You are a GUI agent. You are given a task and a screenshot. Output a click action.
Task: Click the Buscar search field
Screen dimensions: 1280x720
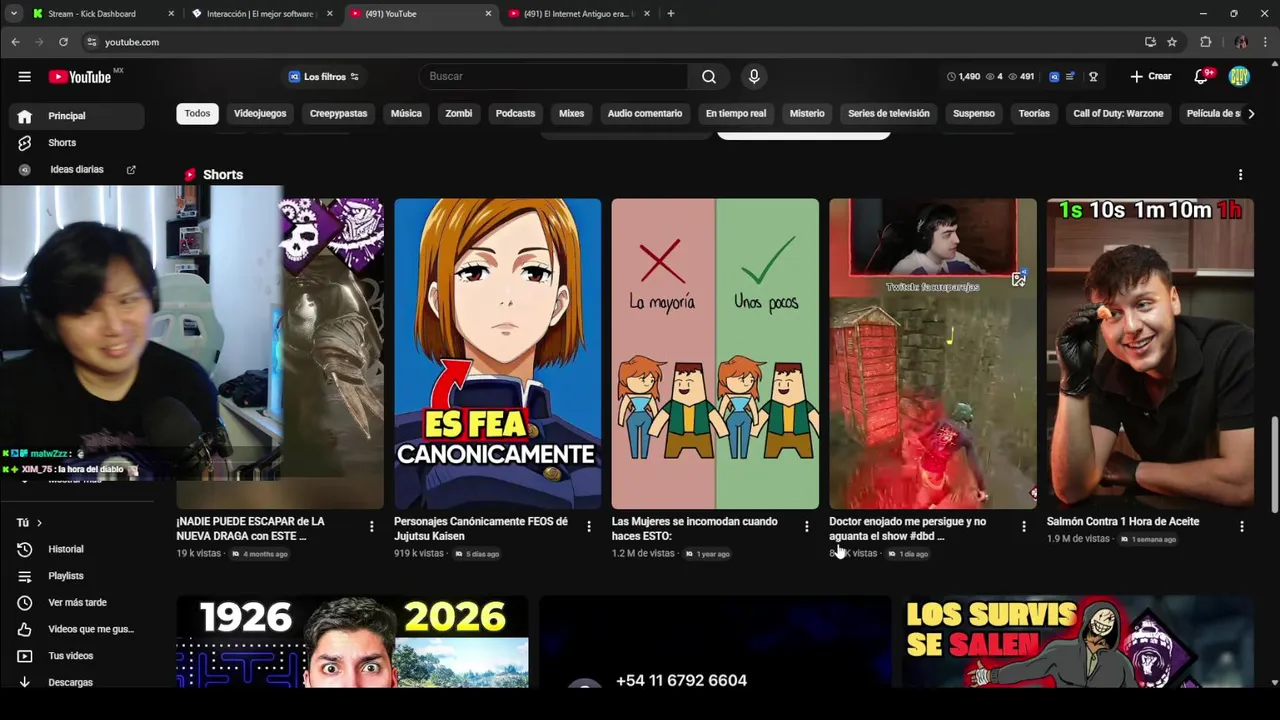pos(554,77)
